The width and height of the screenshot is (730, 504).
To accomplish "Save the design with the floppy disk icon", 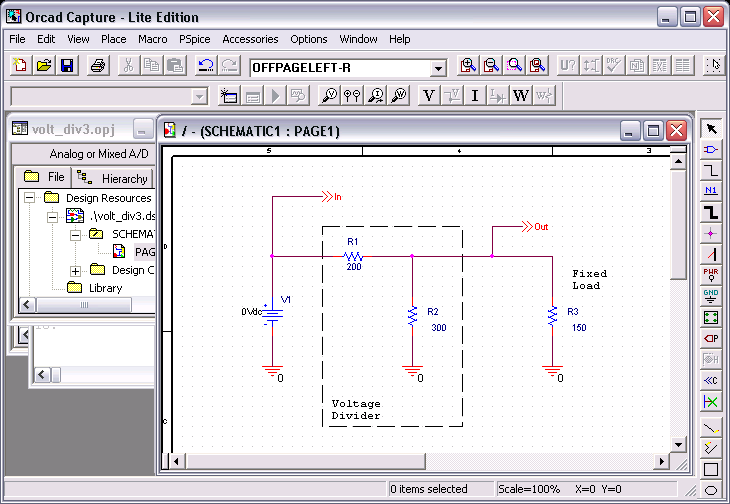I will 67,66.
